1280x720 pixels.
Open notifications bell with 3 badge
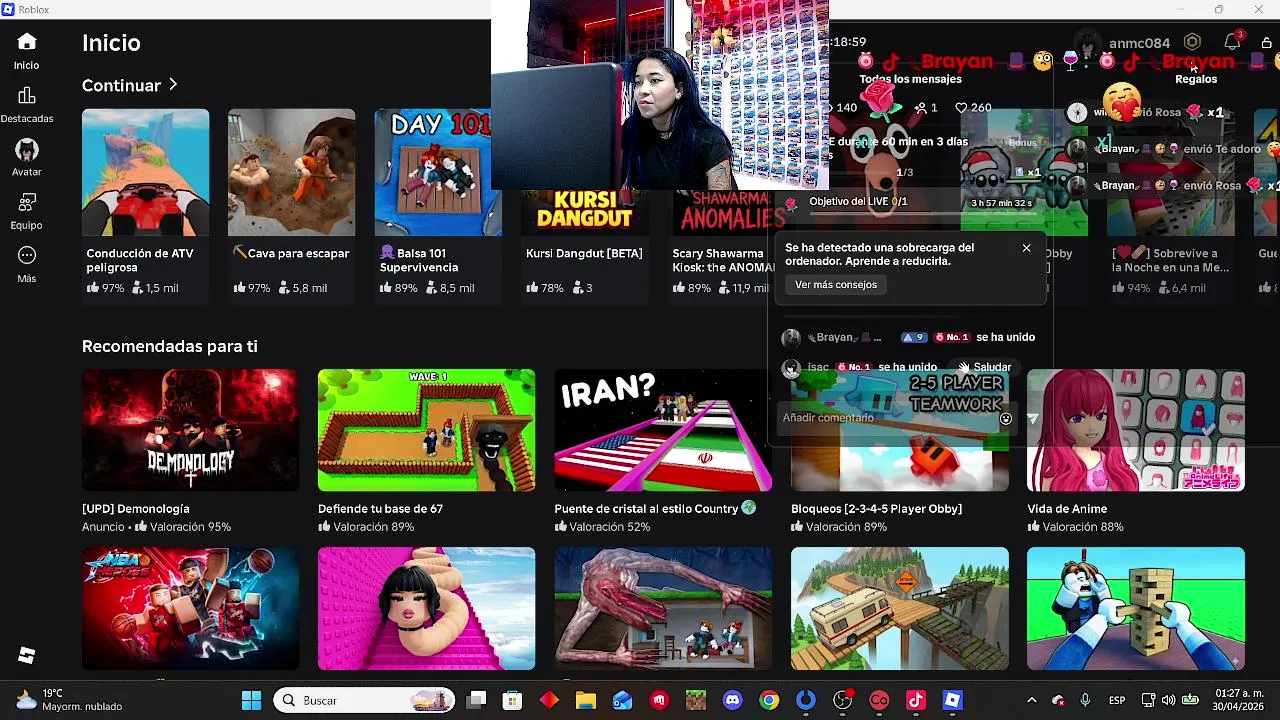1232,42
